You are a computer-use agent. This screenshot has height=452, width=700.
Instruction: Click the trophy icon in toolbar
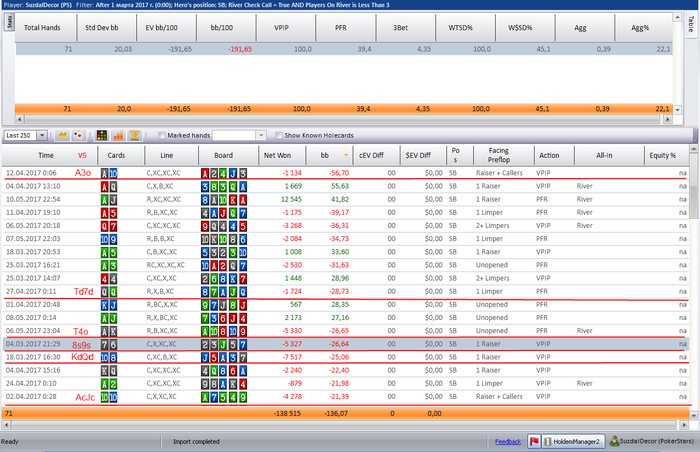[134, 135]
